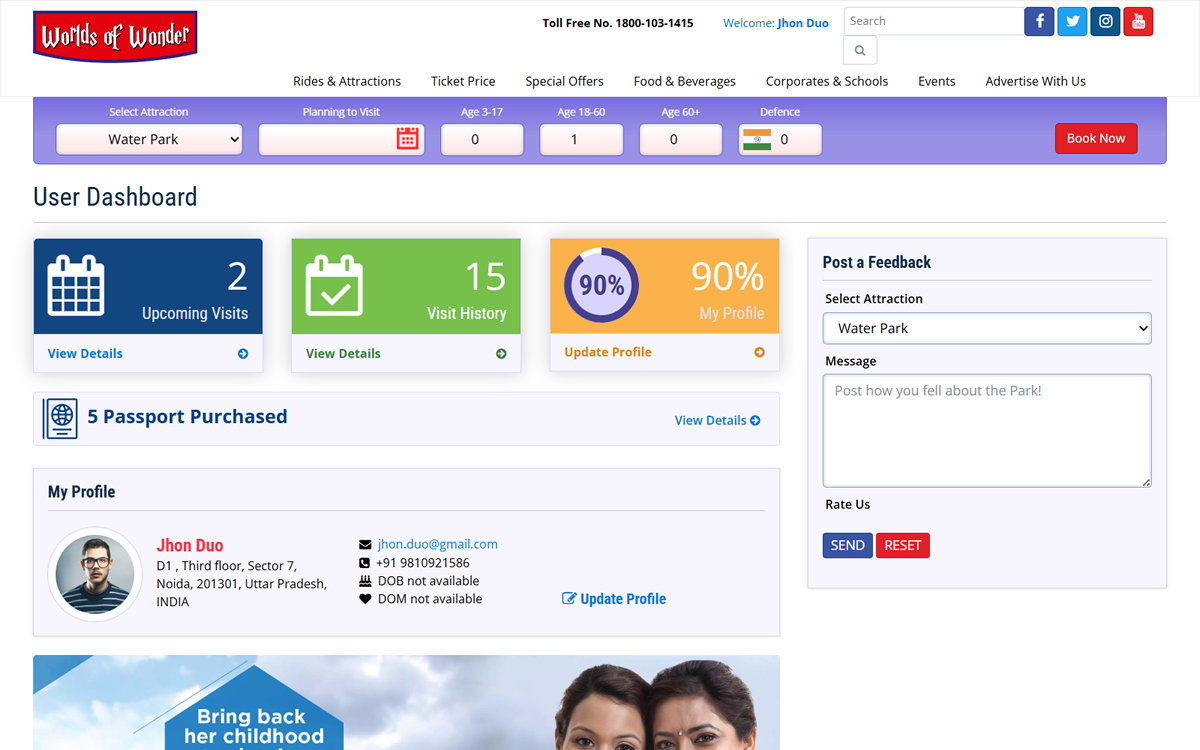Click the "Bring back her childhood" banner
Screen dimensions: 1200x750
(x=406, y=702)
